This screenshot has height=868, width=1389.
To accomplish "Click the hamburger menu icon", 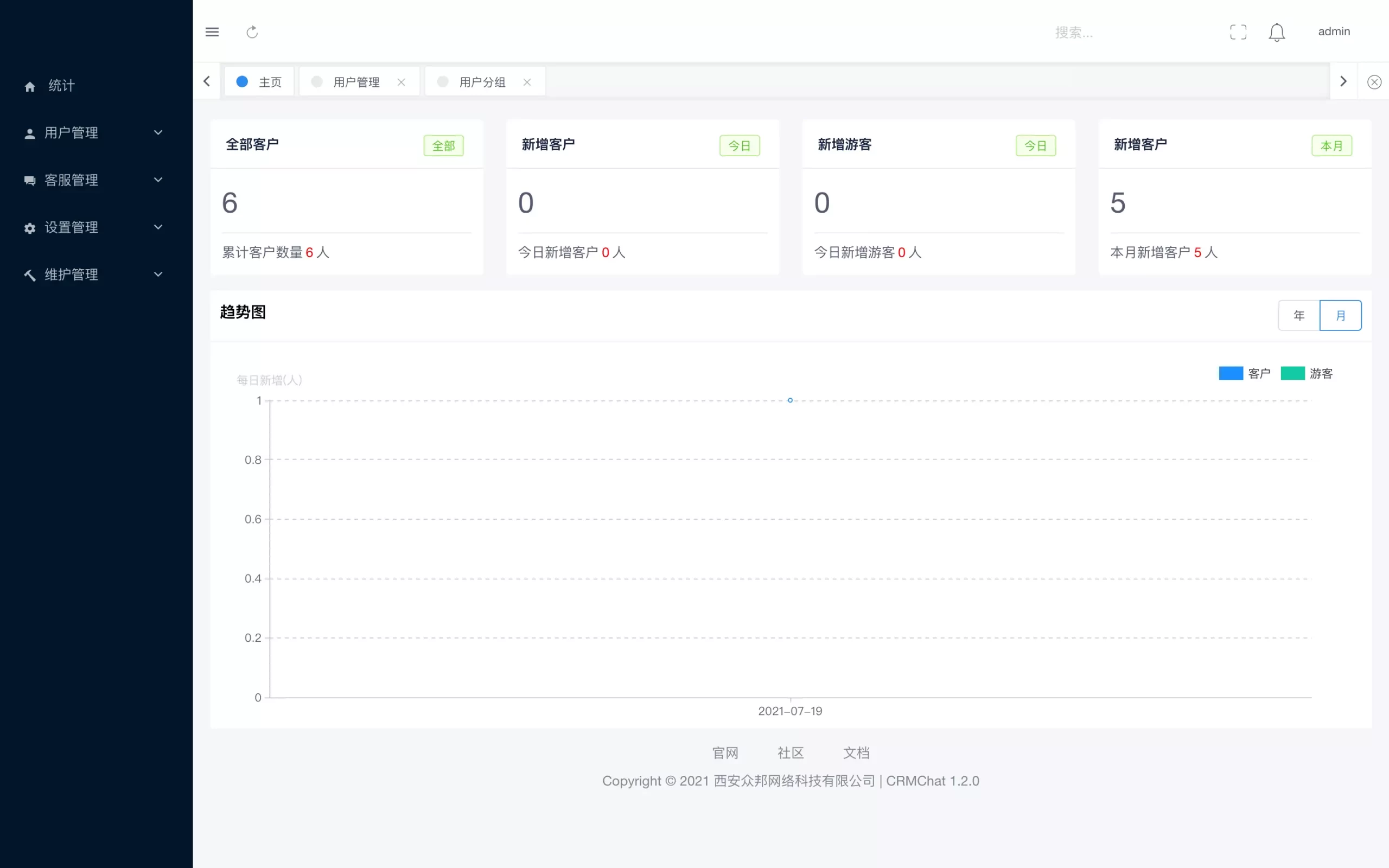I will (212, 31).
